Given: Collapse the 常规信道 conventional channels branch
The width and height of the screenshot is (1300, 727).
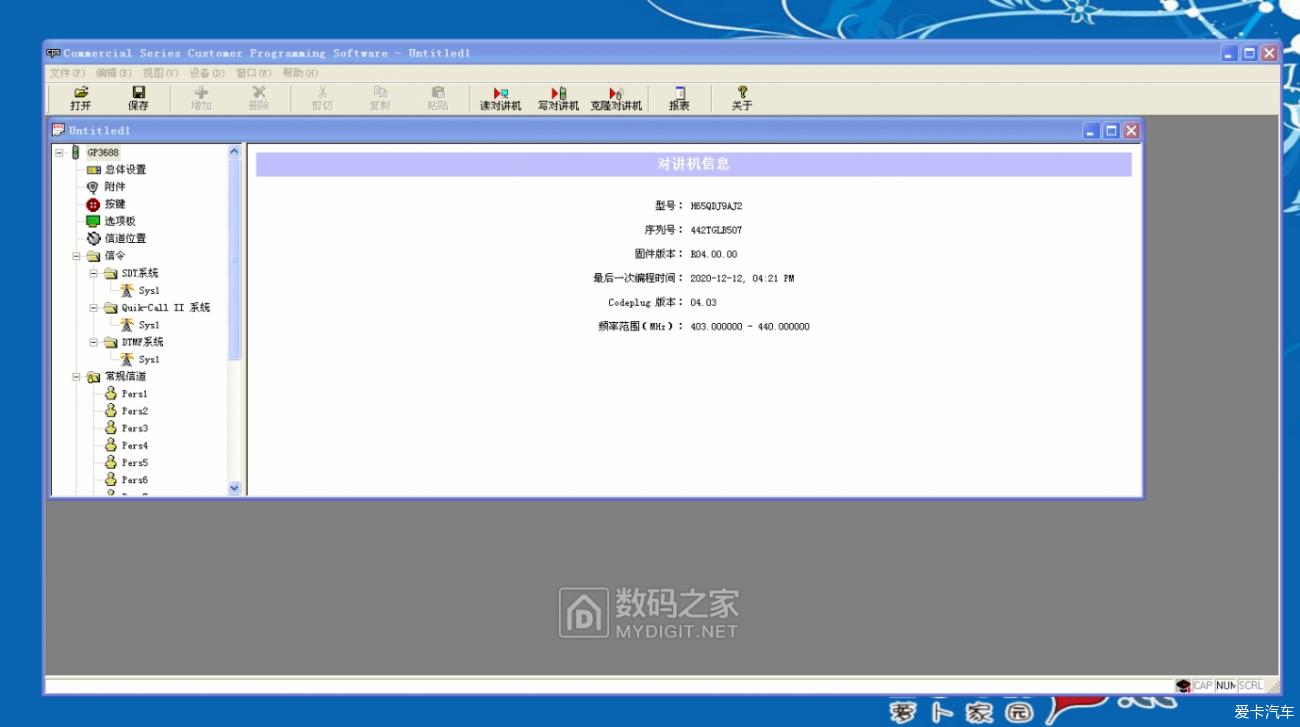Looking at the screenshot, I should tap(74, 376).
